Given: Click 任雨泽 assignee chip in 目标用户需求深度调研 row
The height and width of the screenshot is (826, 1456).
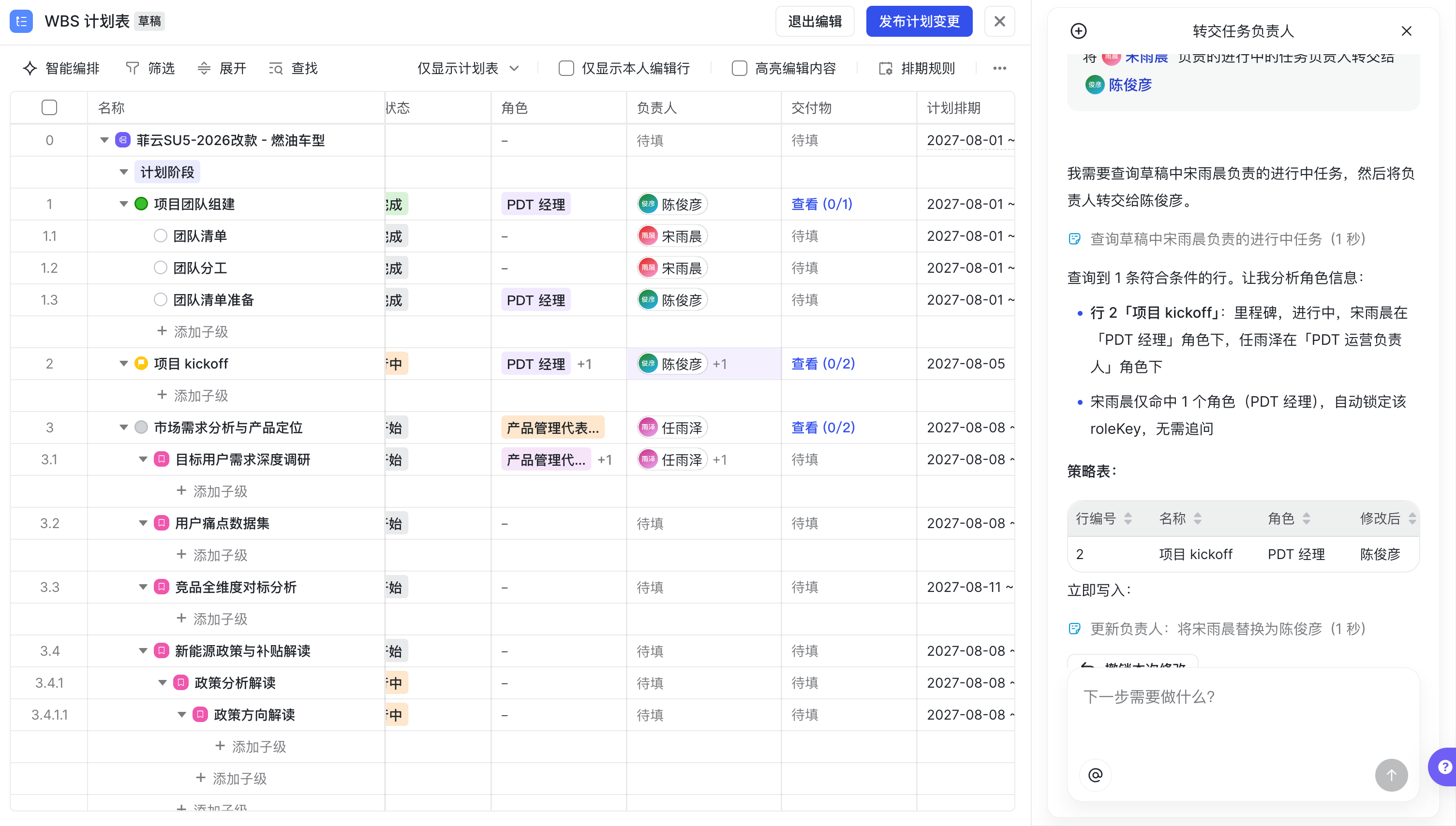Looking at the screenshot, I should 672,459.
